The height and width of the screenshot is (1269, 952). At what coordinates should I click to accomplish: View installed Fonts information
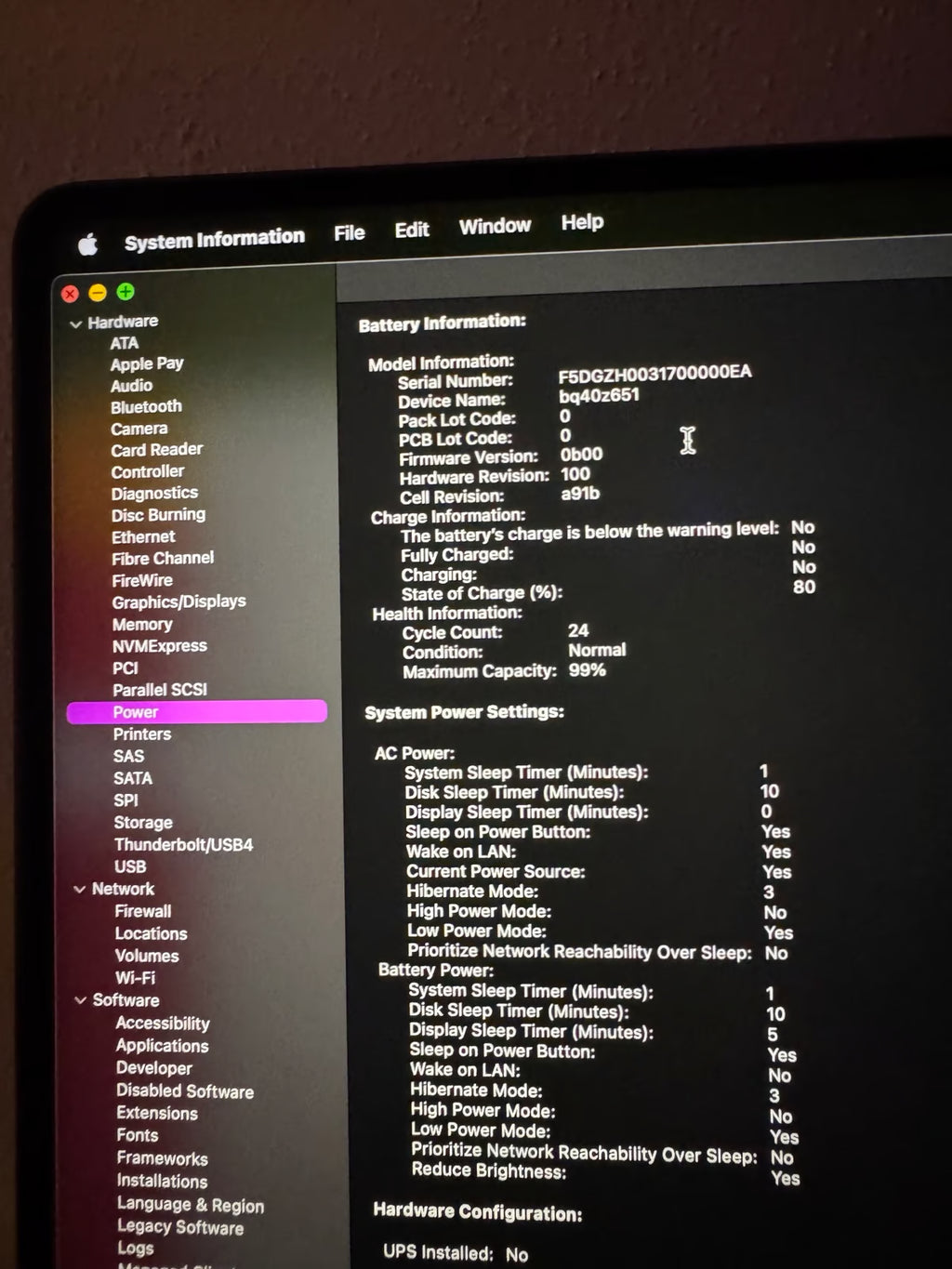137,1135
